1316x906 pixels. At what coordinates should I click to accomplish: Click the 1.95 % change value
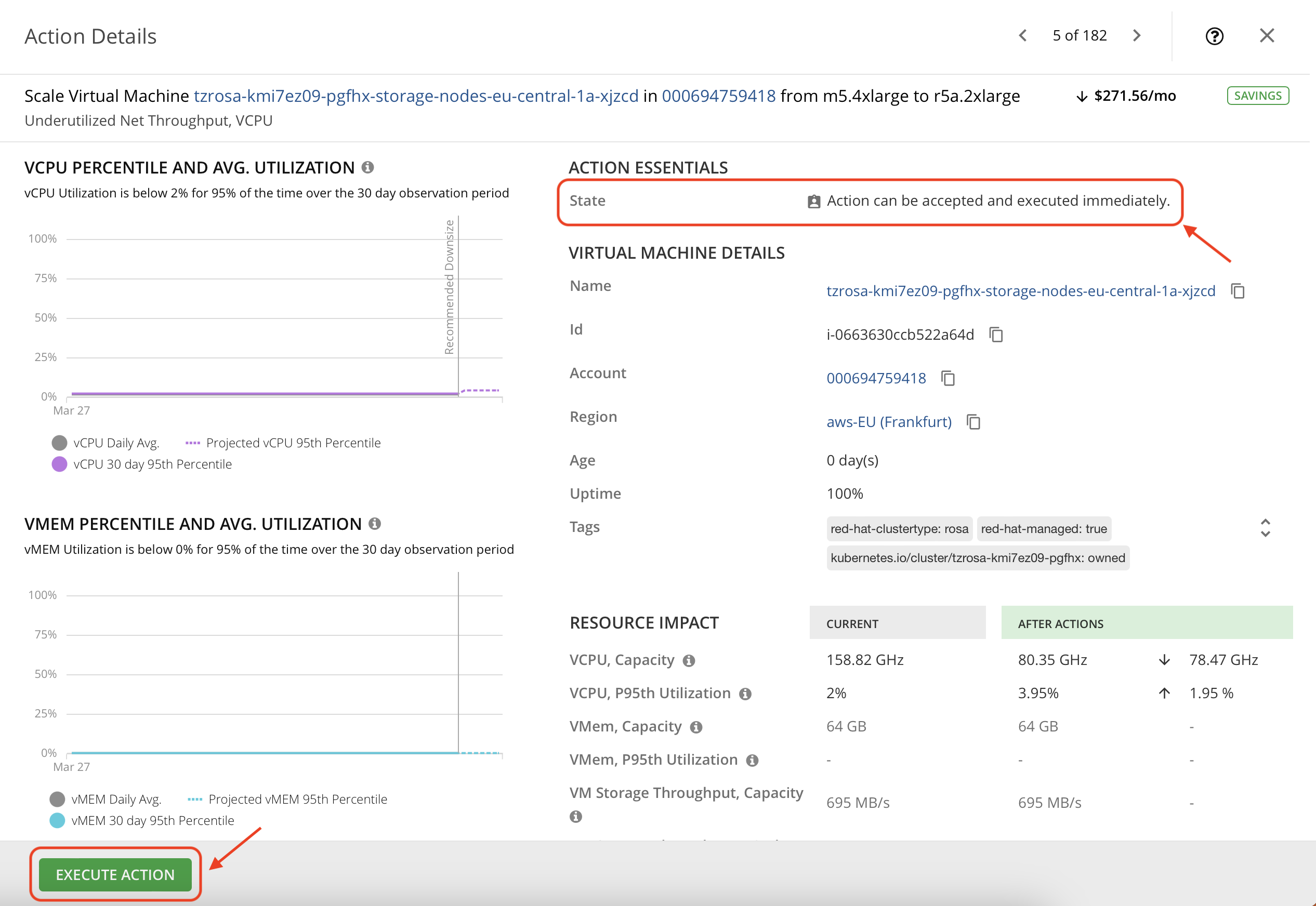(x=1211, y=694)
